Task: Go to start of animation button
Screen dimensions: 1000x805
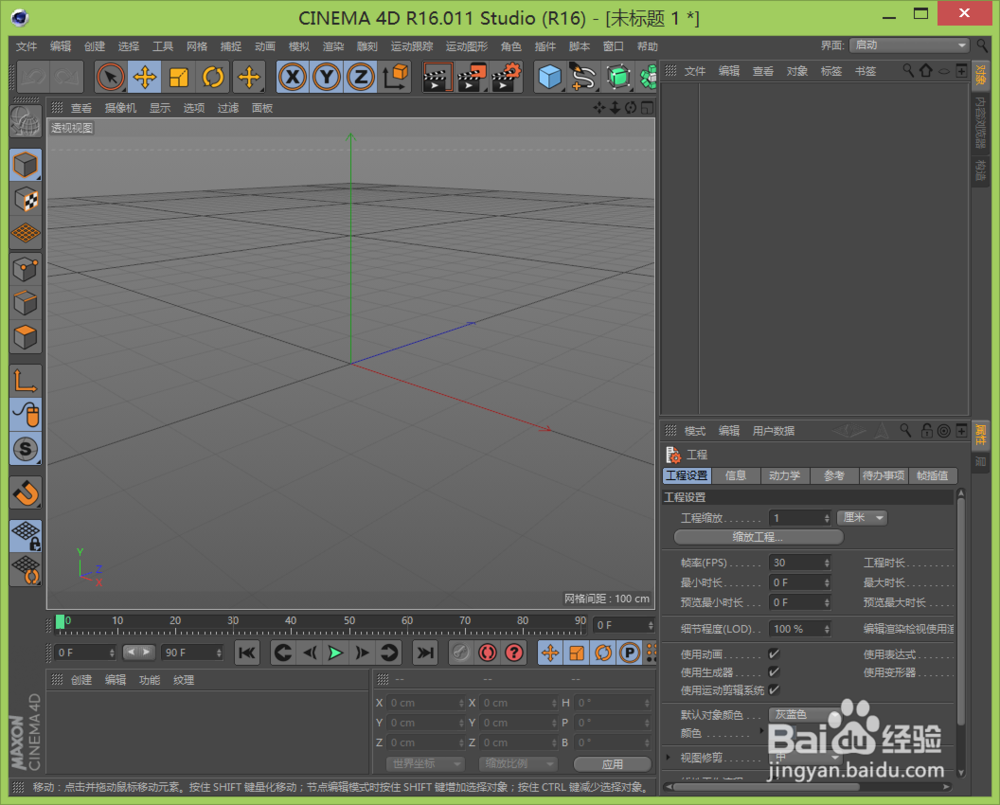Action: click(247, 653)
